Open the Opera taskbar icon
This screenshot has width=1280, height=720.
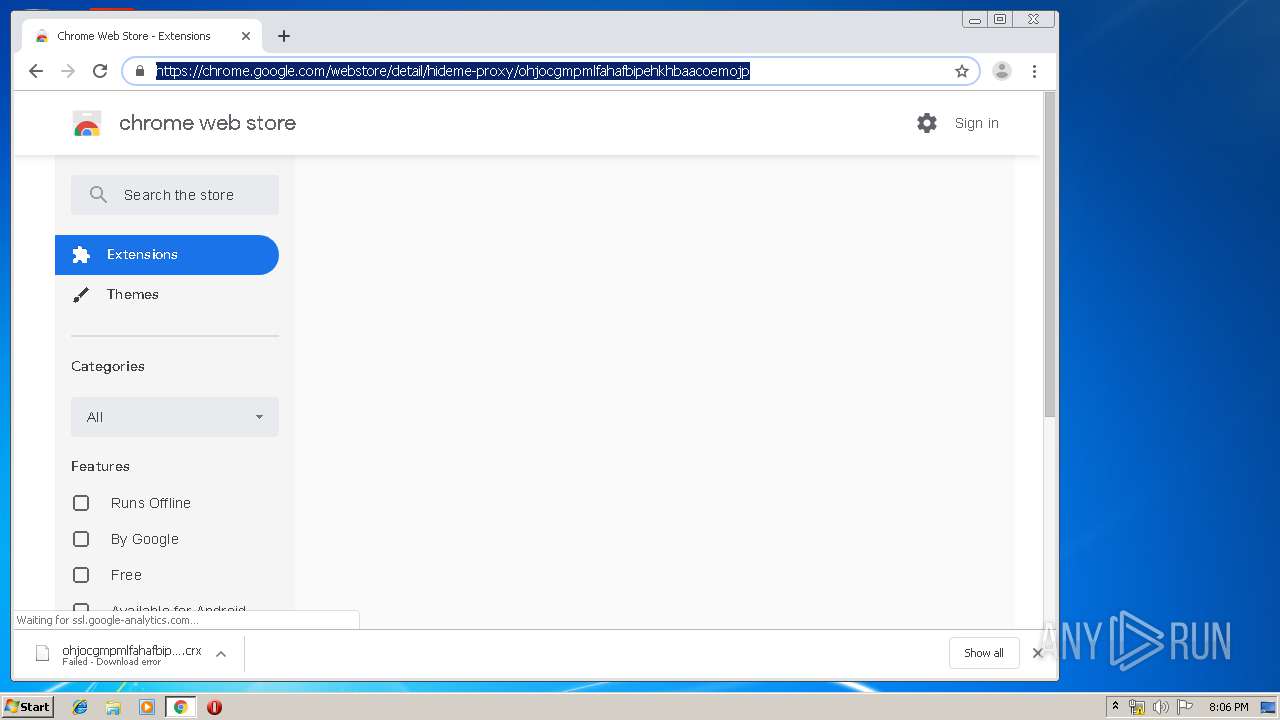(214, 707)
